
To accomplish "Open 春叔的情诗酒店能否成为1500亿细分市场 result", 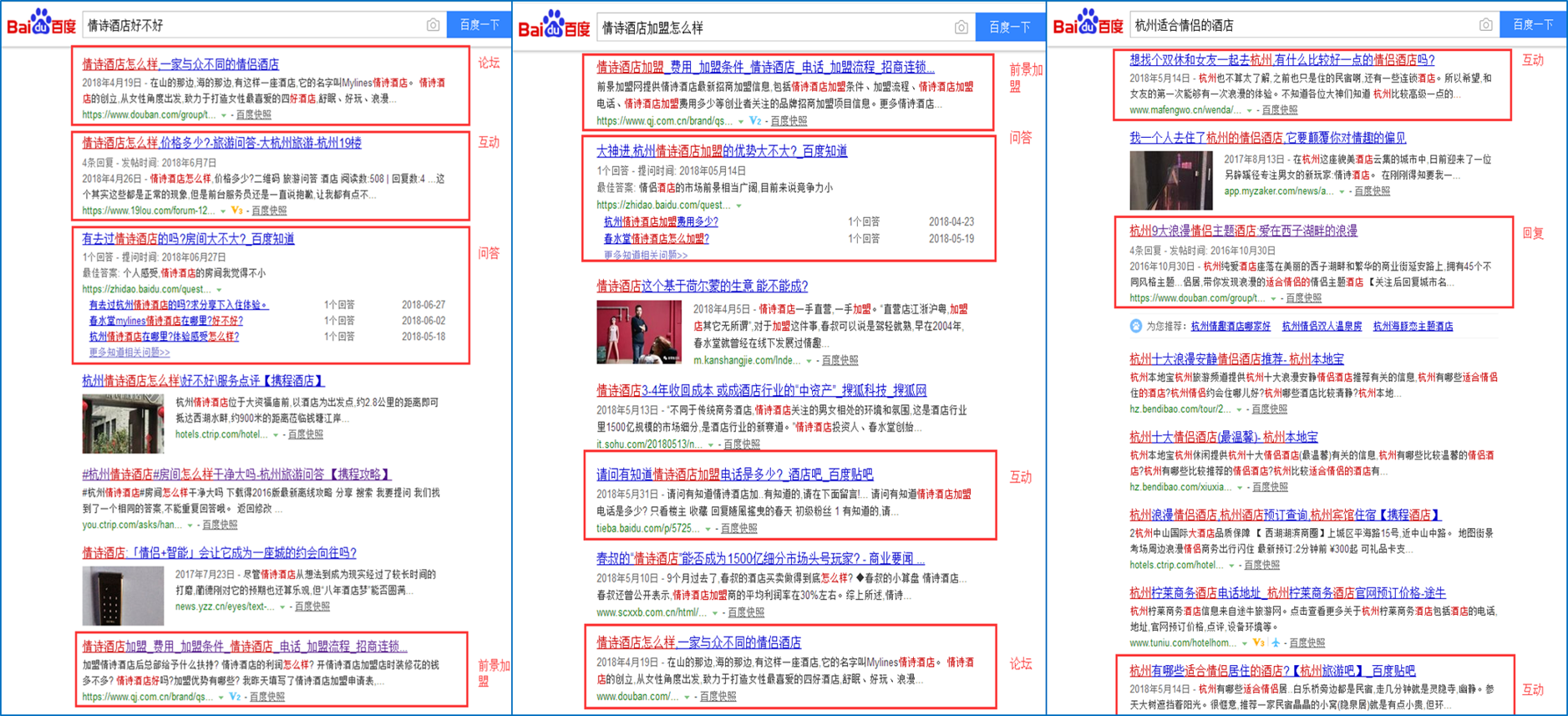I will [x=761, y=558].
